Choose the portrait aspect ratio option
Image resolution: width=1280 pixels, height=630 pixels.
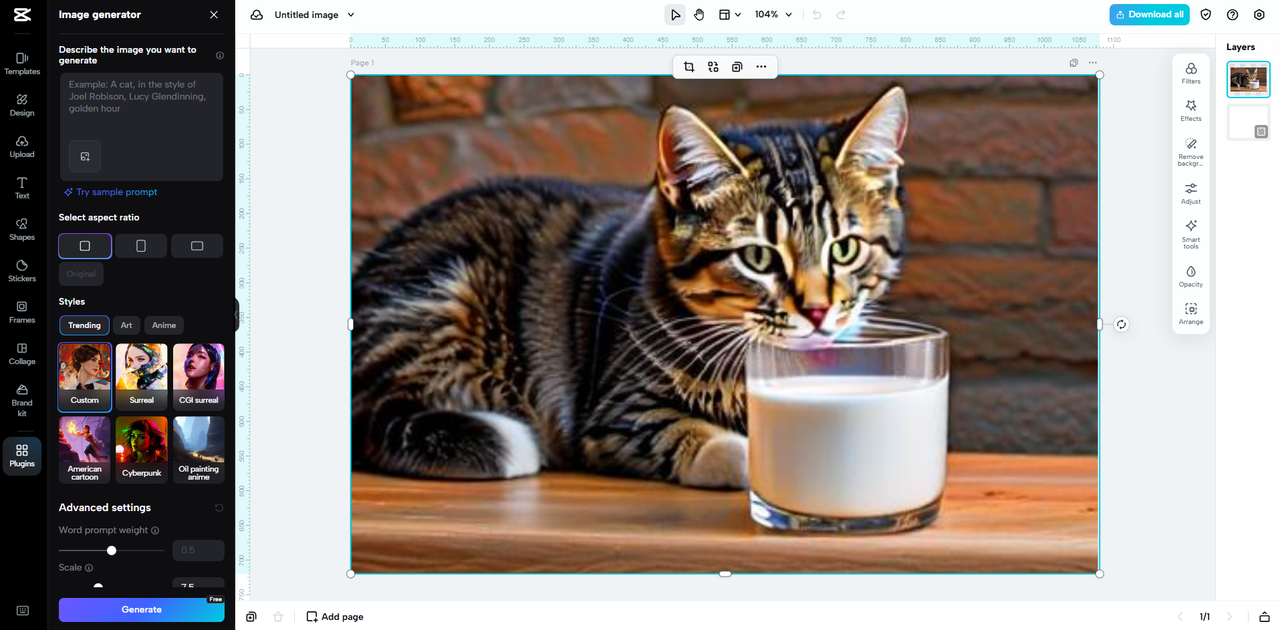[x=141, y=246]
